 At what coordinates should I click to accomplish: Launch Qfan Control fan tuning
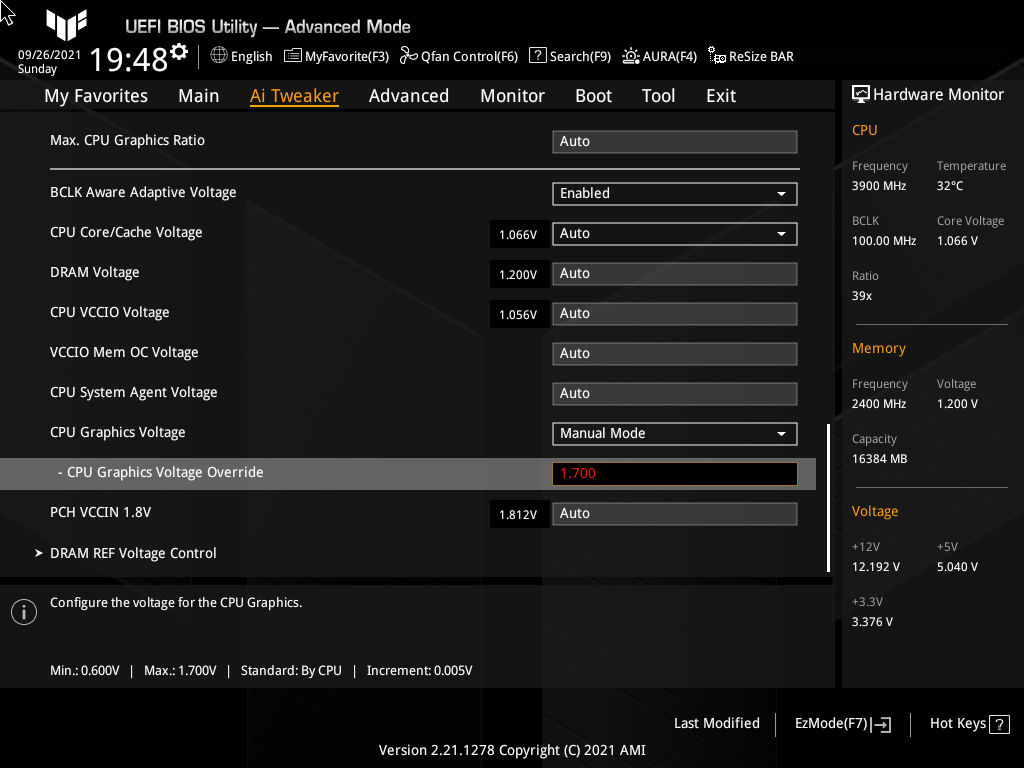coord(459,56)
